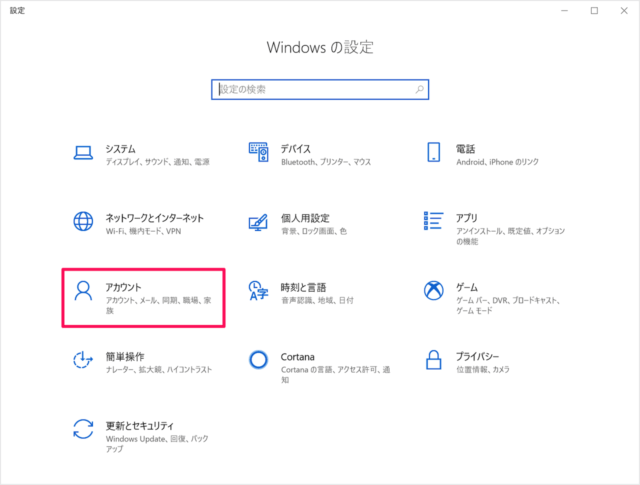640x485 pixels.
Task: Click the Privacy padlock icon
Action: [433, 360]
